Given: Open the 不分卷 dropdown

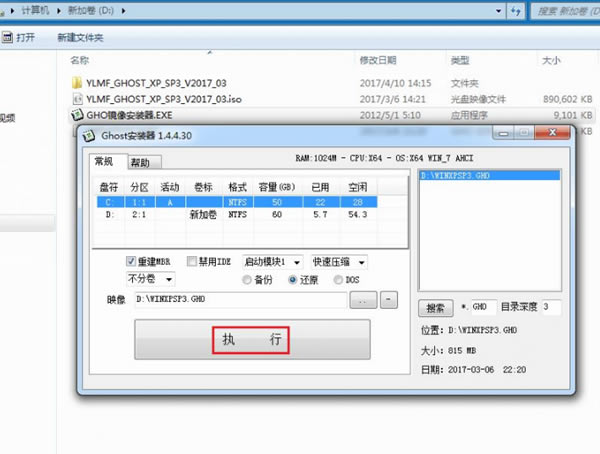Looking at the screenshot, I should click(x=151, y=279).
